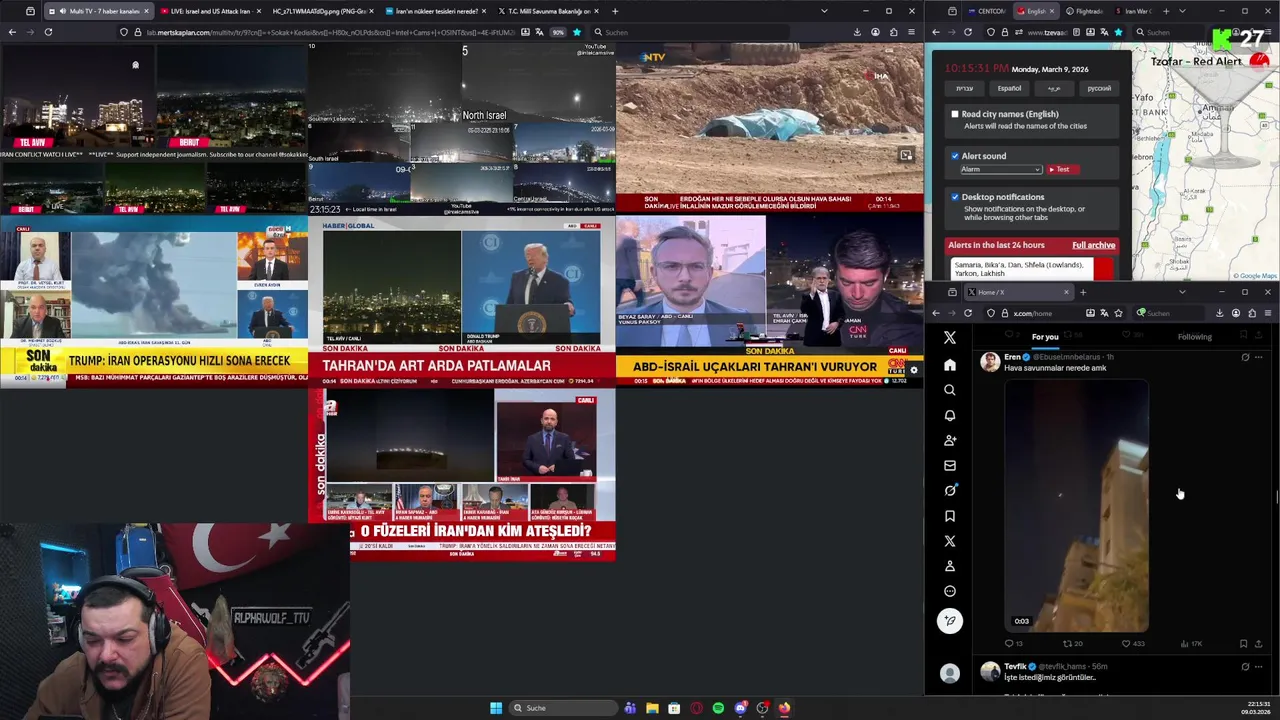Reload page in the Multi TV window
Image resolution: width=1280 pixels, height=720 pixels.
[48, 32]
